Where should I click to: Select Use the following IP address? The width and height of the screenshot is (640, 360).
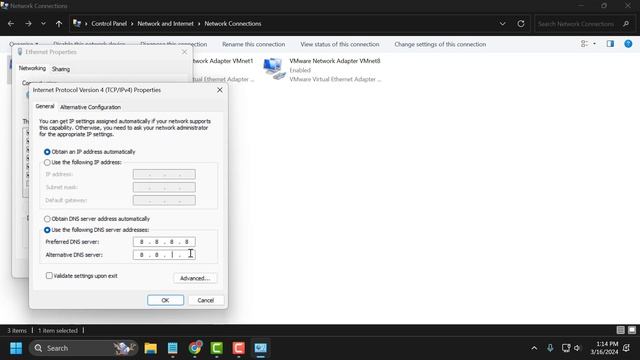coord(47,162)
